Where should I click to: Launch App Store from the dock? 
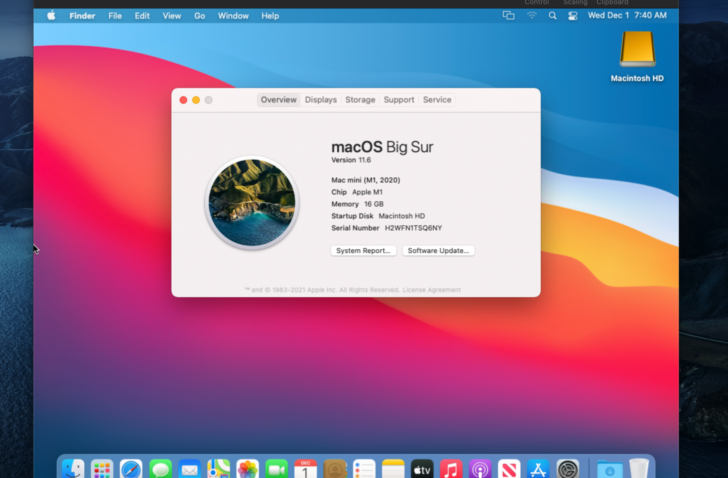click(x=538, y=469)
